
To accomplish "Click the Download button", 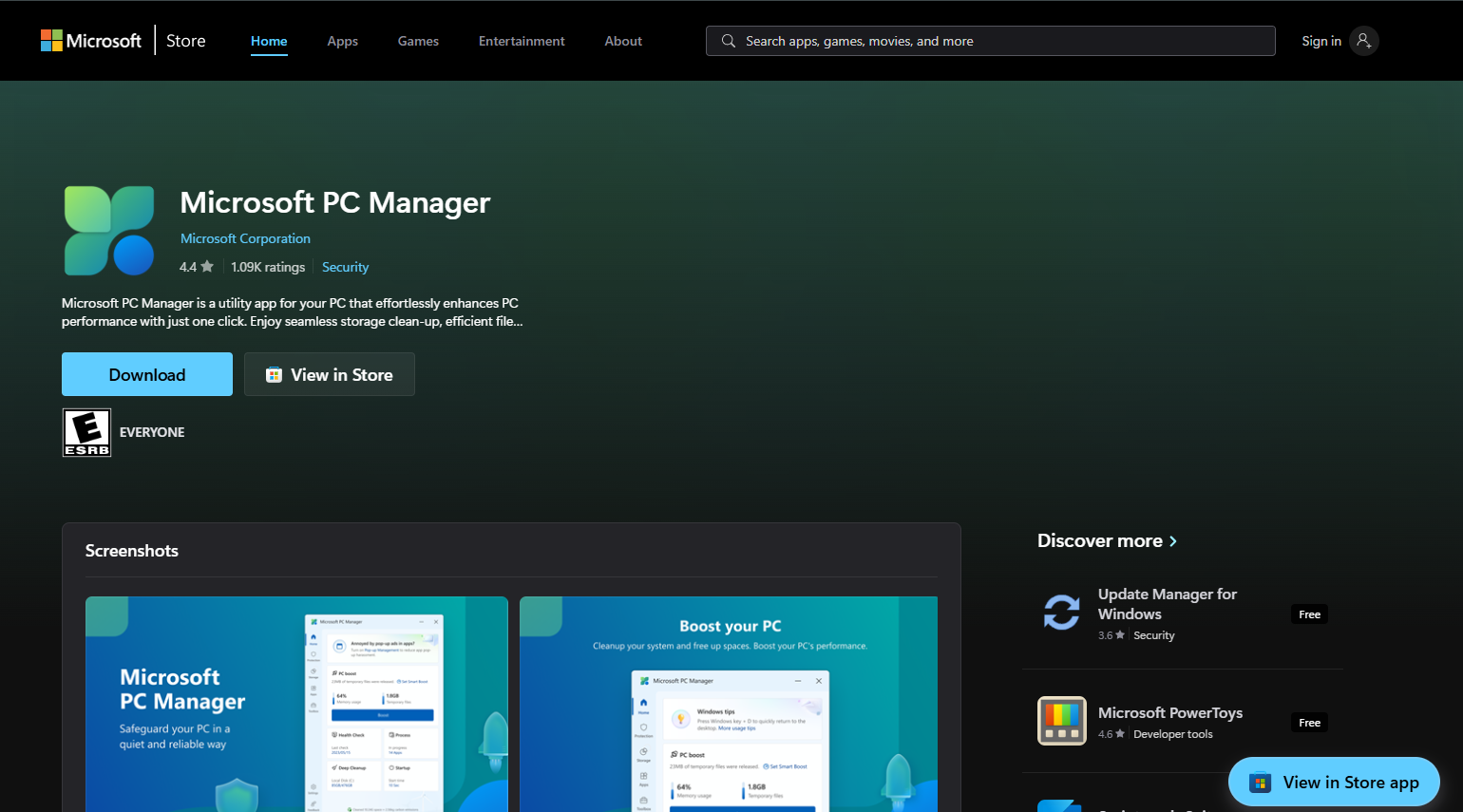I will [x=147, y=374].
